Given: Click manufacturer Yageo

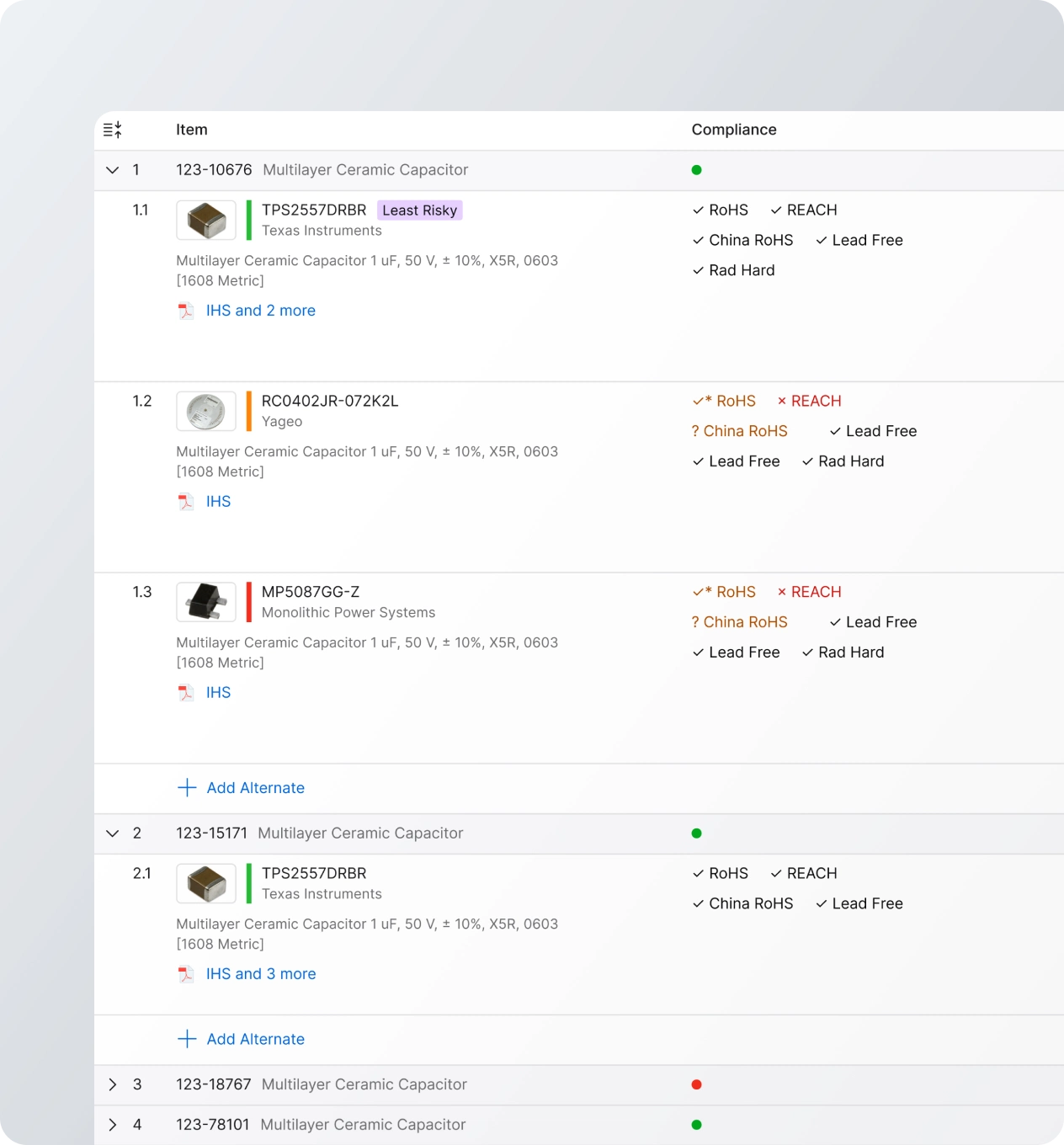Looking at the screenshot, I should (x=282, y=422).
